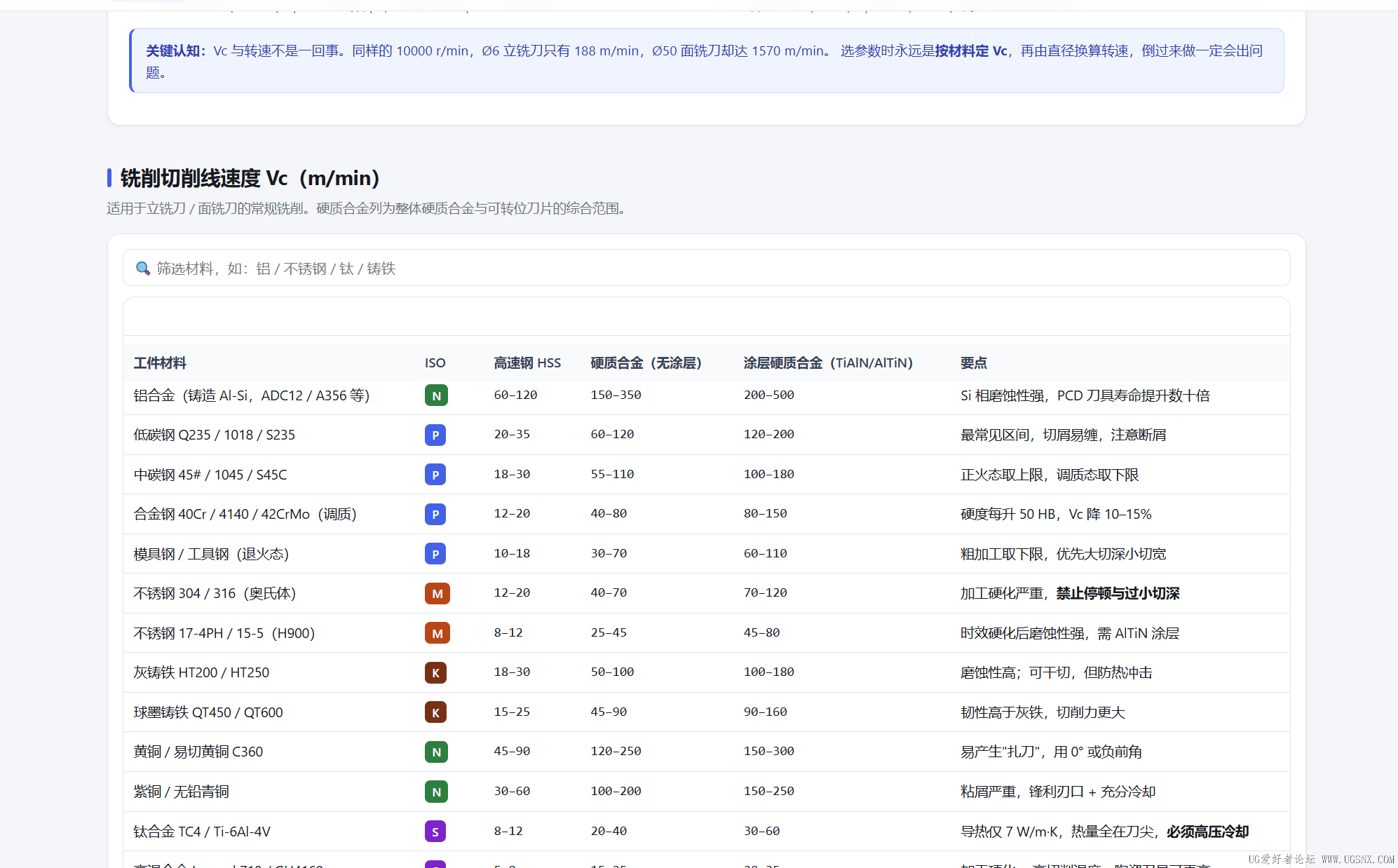The height and width of the screenshot is (868, 1398).
Task: Click the K badge for 球墨铸铁 row
Action: click(435, 712)
